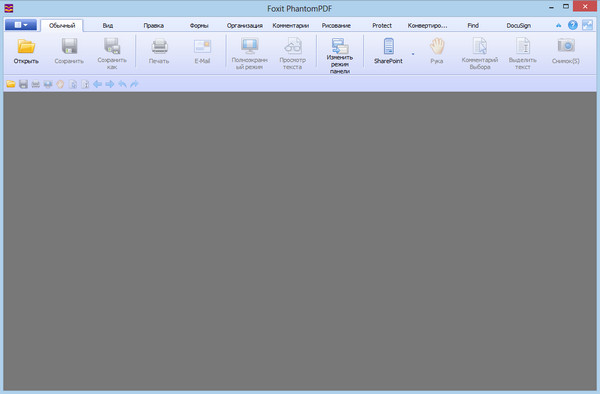Open the Find tab
The image size is (600, 394).
coord(473,26)
